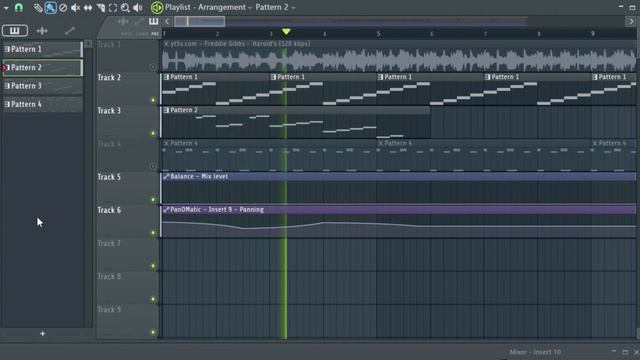This screenshot has width=640, height=360.
Task: Show automation clips in picker panel
Action: point(70,31)
